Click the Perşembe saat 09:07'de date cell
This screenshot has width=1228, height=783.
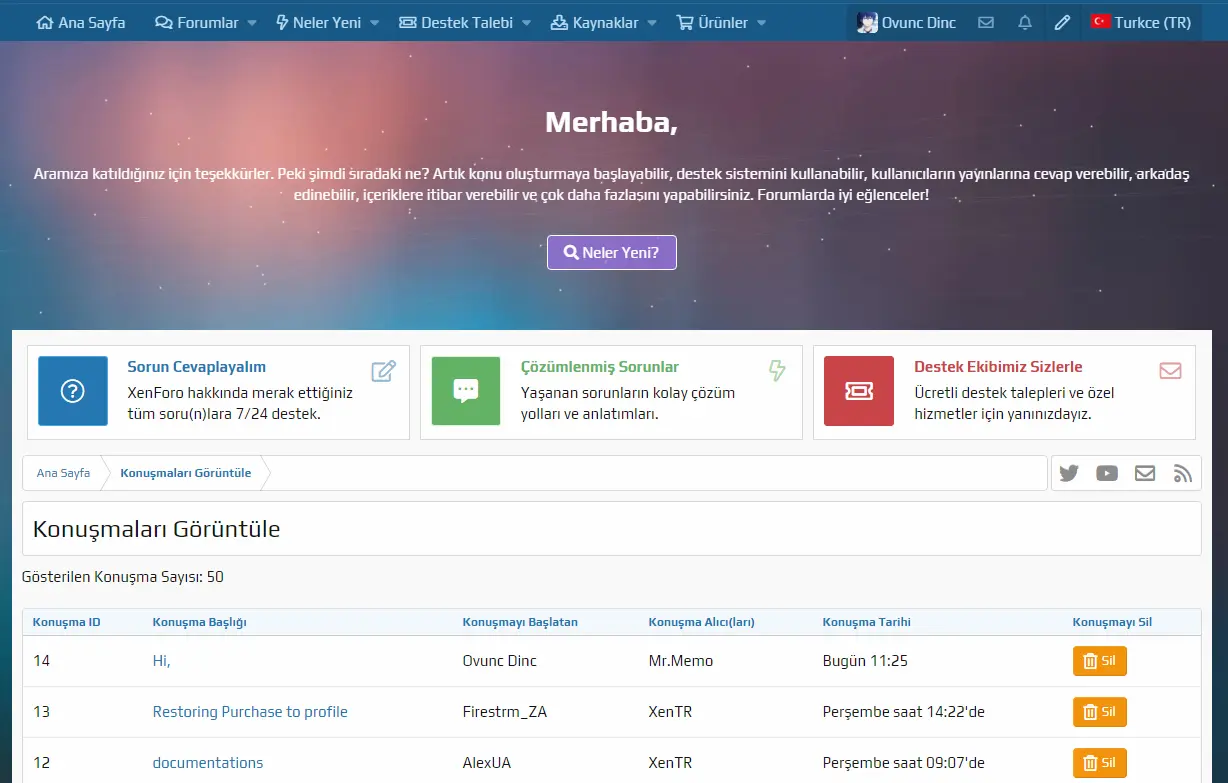pyautogui.click(x=903, y=763)
